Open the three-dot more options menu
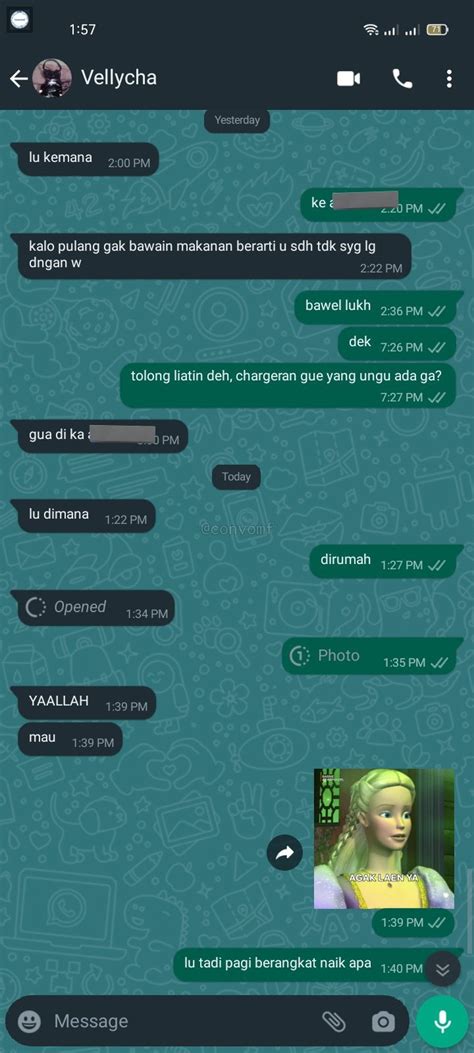Image resolution: width=474 pixels, height=1053 pixels. point(449,79)
